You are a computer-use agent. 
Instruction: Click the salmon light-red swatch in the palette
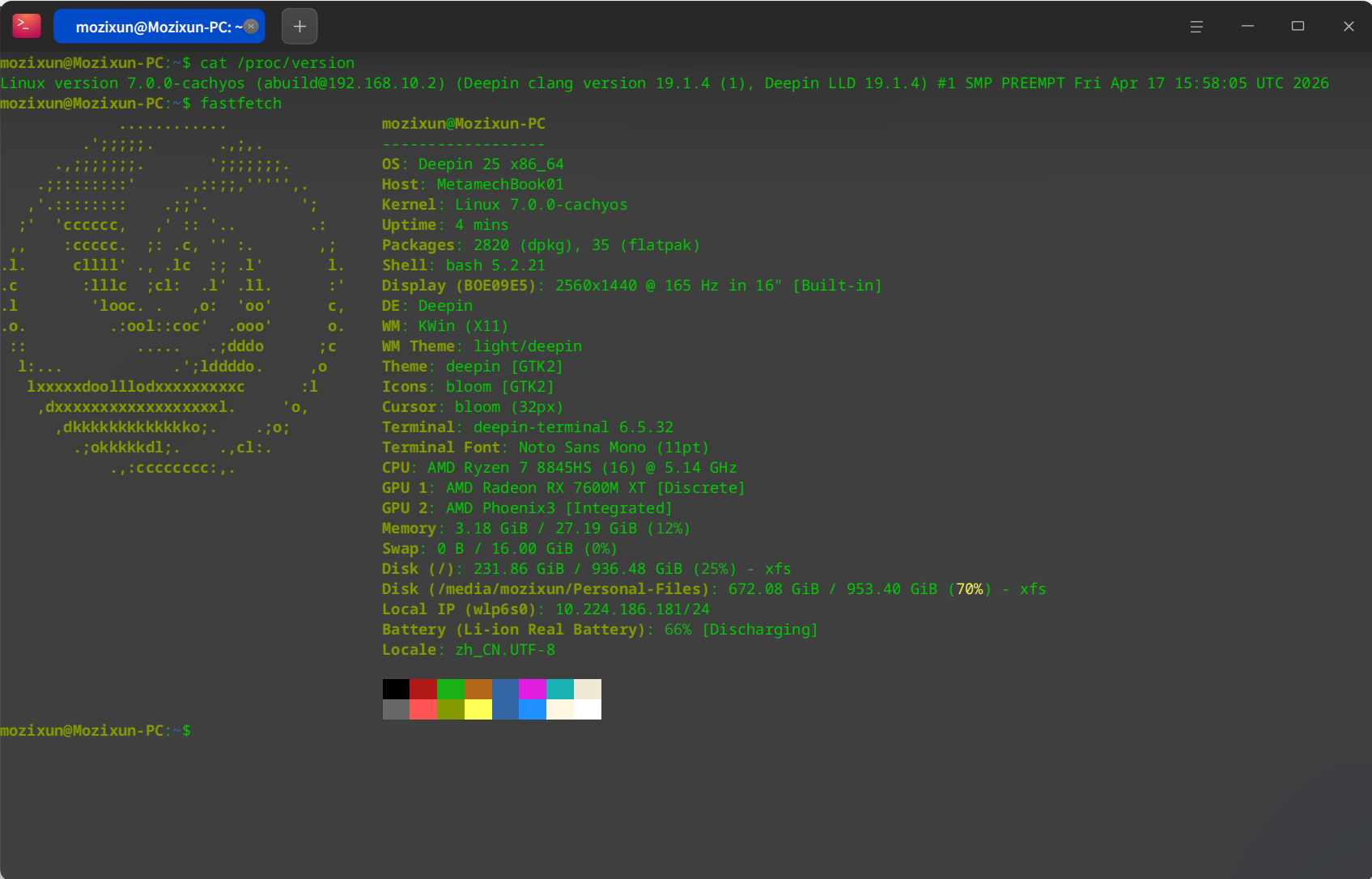423,709
